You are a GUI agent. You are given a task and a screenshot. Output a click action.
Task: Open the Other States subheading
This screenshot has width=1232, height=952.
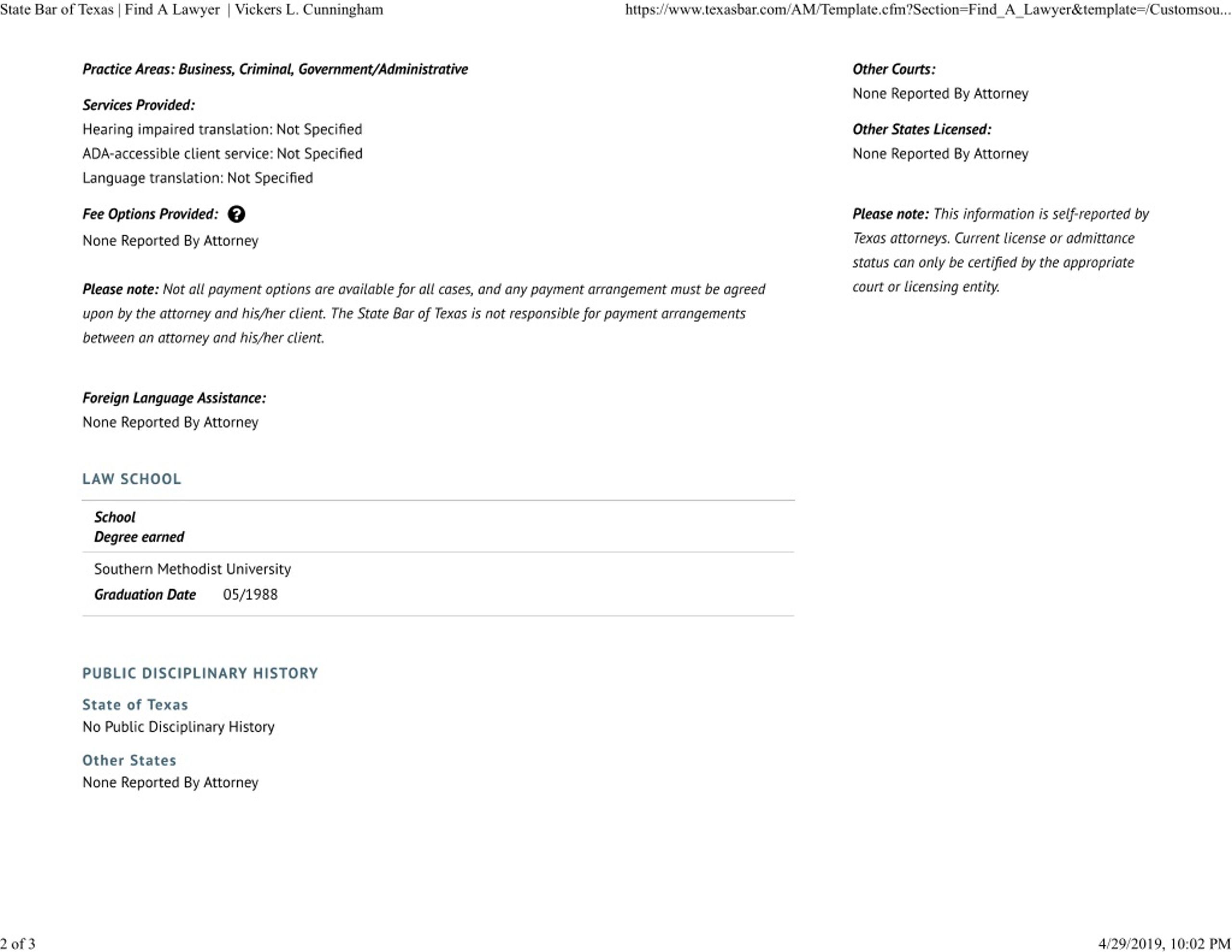(x=129, y=760)
